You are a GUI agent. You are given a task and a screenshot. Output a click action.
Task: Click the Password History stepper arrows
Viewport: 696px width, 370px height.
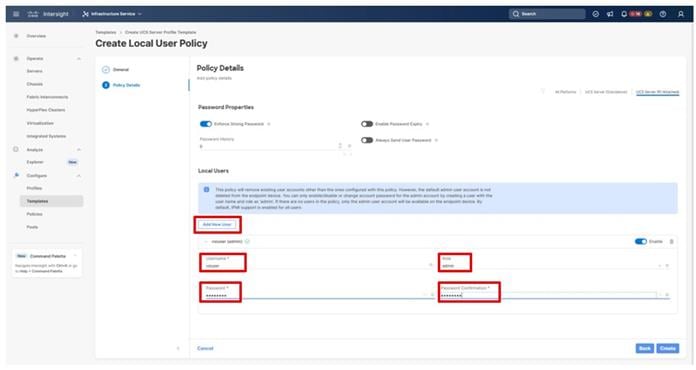click(340, 146)
